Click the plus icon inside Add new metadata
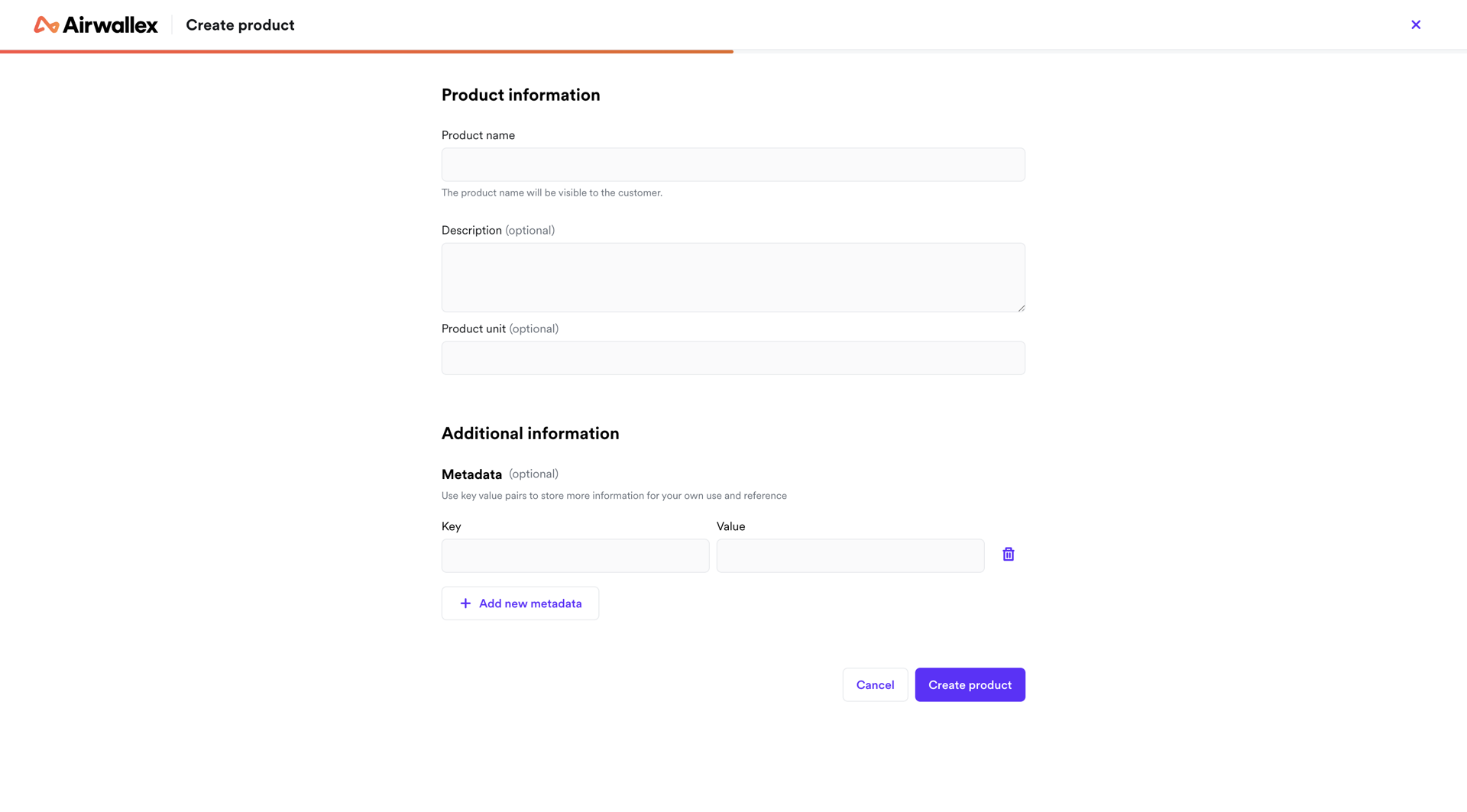 pyautogui.click(x=465, y=603)
